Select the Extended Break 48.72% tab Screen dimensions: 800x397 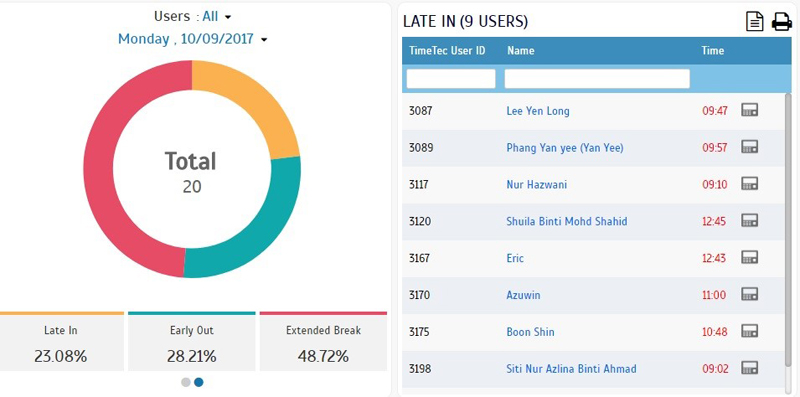323,342
